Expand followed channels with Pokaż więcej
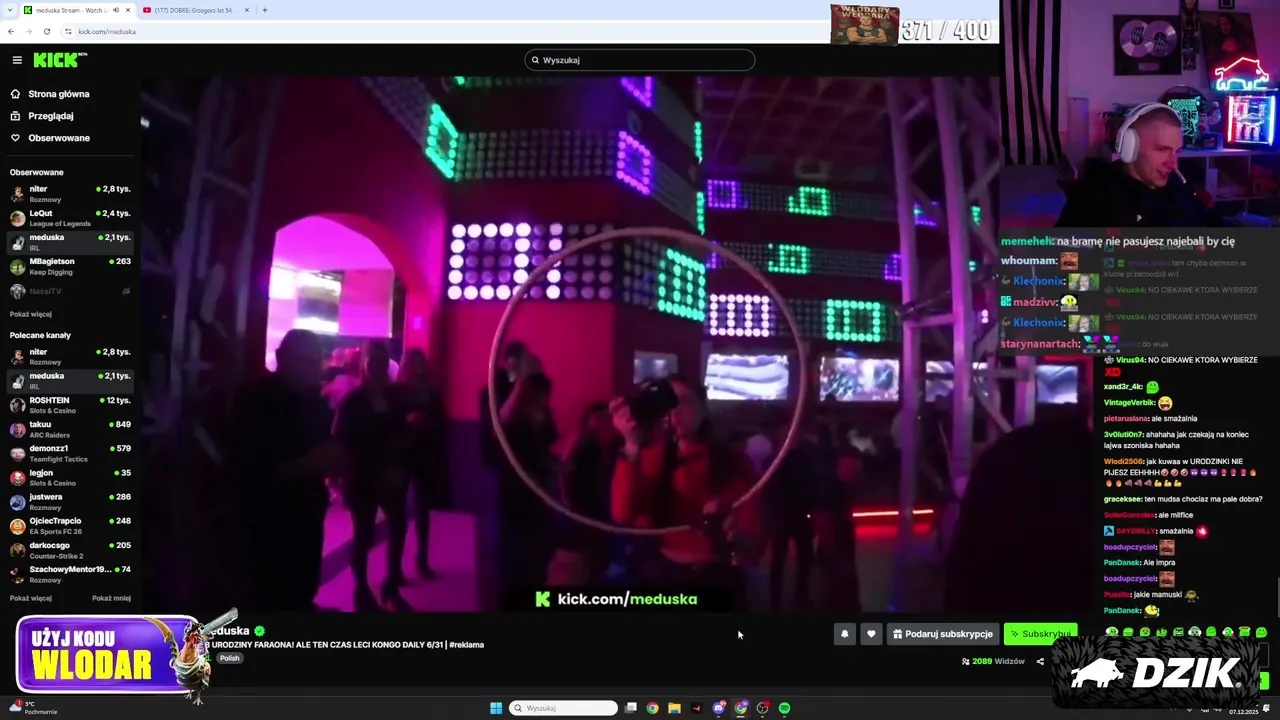 click(x=31, y=314)
